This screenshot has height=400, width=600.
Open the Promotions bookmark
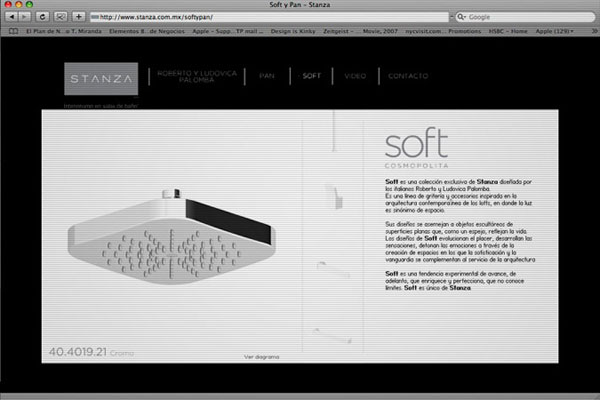pyautogui.click(x=465, y=31)
